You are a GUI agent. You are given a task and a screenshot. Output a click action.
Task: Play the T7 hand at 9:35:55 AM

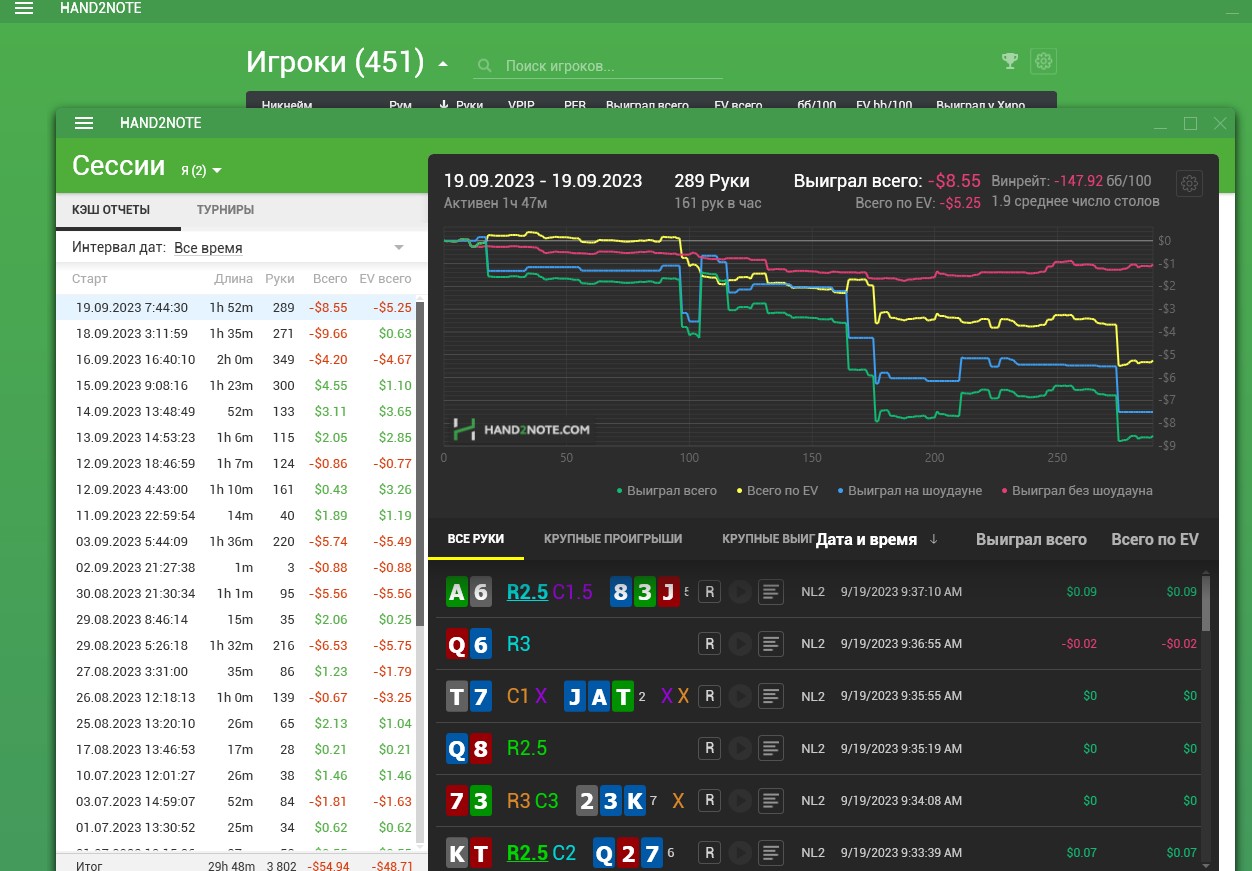(x=739, y=696)
